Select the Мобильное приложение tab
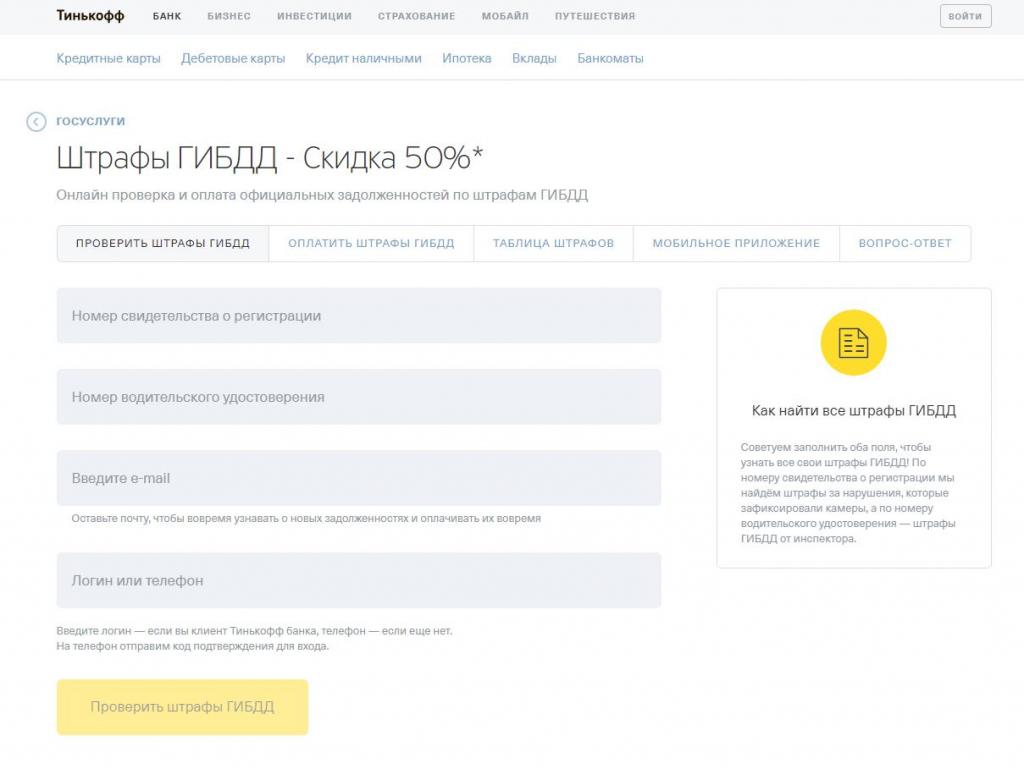Viewport: 1024px width, 769px height. click(x=736, y=243)
